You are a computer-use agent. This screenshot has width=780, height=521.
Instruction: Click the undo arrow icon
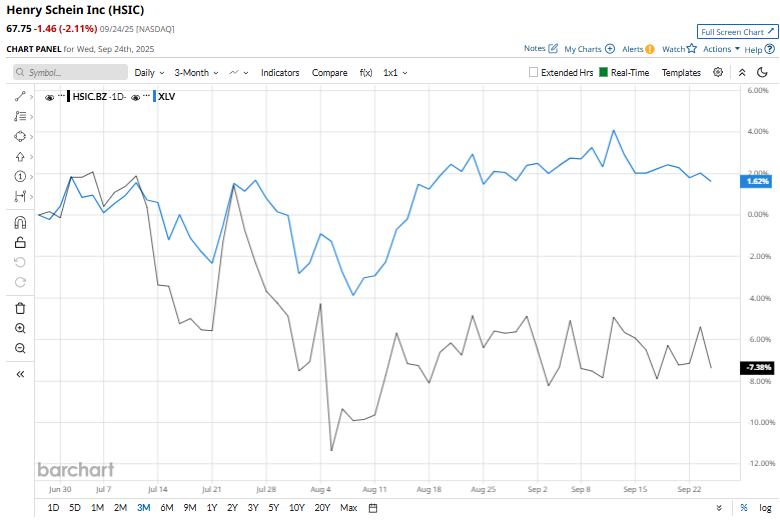pos(20,262)
